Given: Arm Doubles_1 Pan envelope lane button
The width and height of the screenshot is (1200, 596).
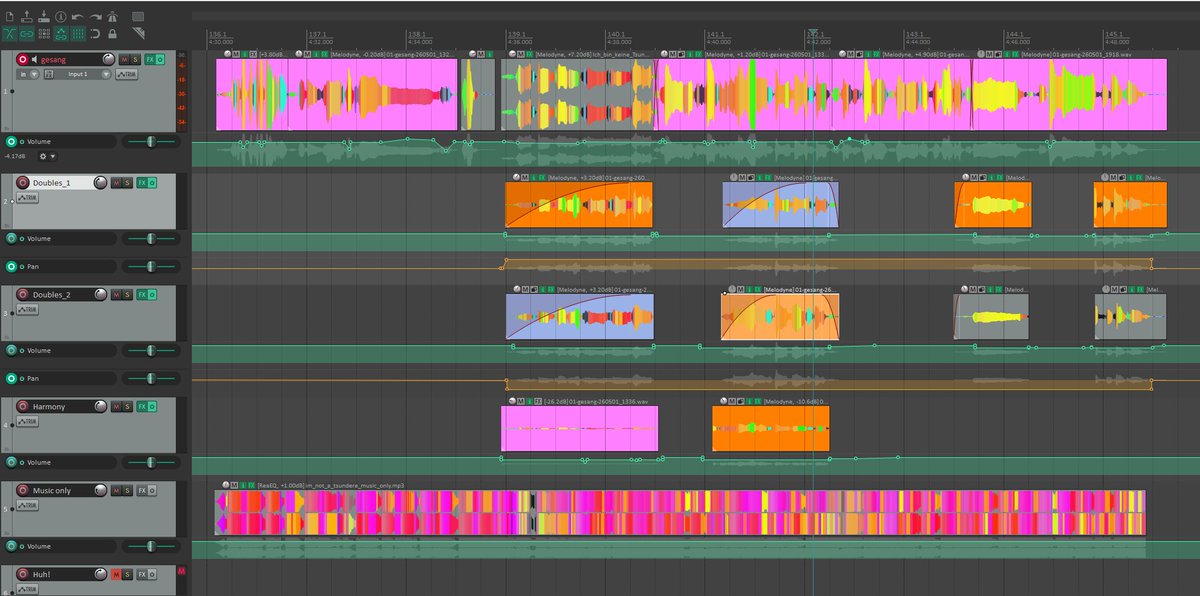Looking at the screenshot, I should click(x=11, y=267).
